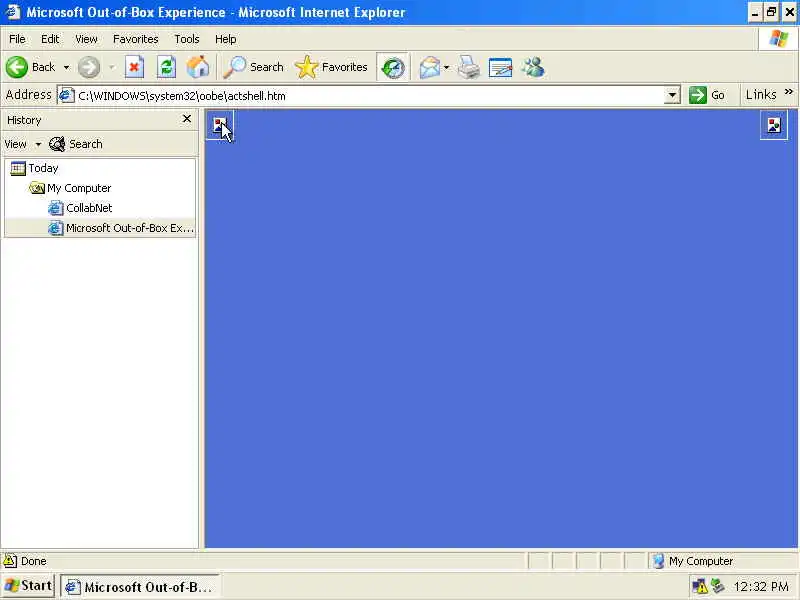Open the Favorites menu in menu bar
Screen dimensions: 800x600
(136, 39)
